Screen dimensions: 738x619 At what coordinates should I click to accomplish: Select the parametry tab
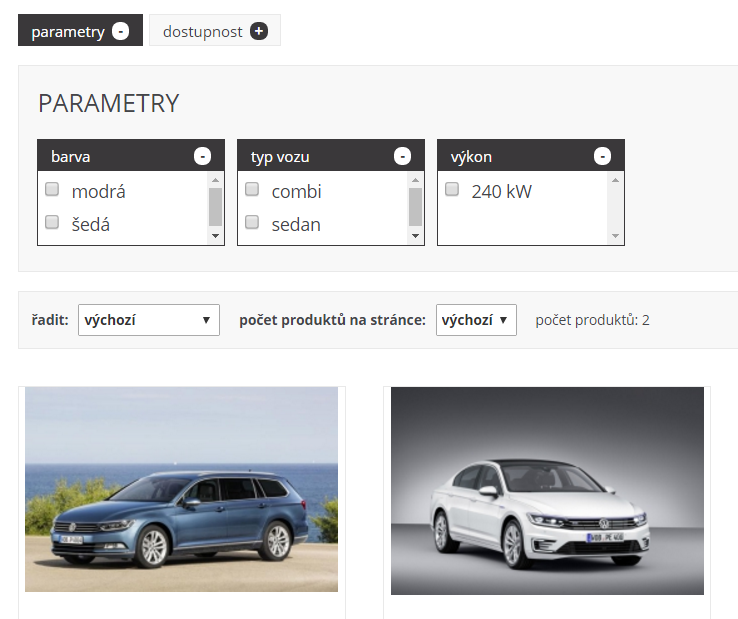pyautogui.click(x=67, y=31)
